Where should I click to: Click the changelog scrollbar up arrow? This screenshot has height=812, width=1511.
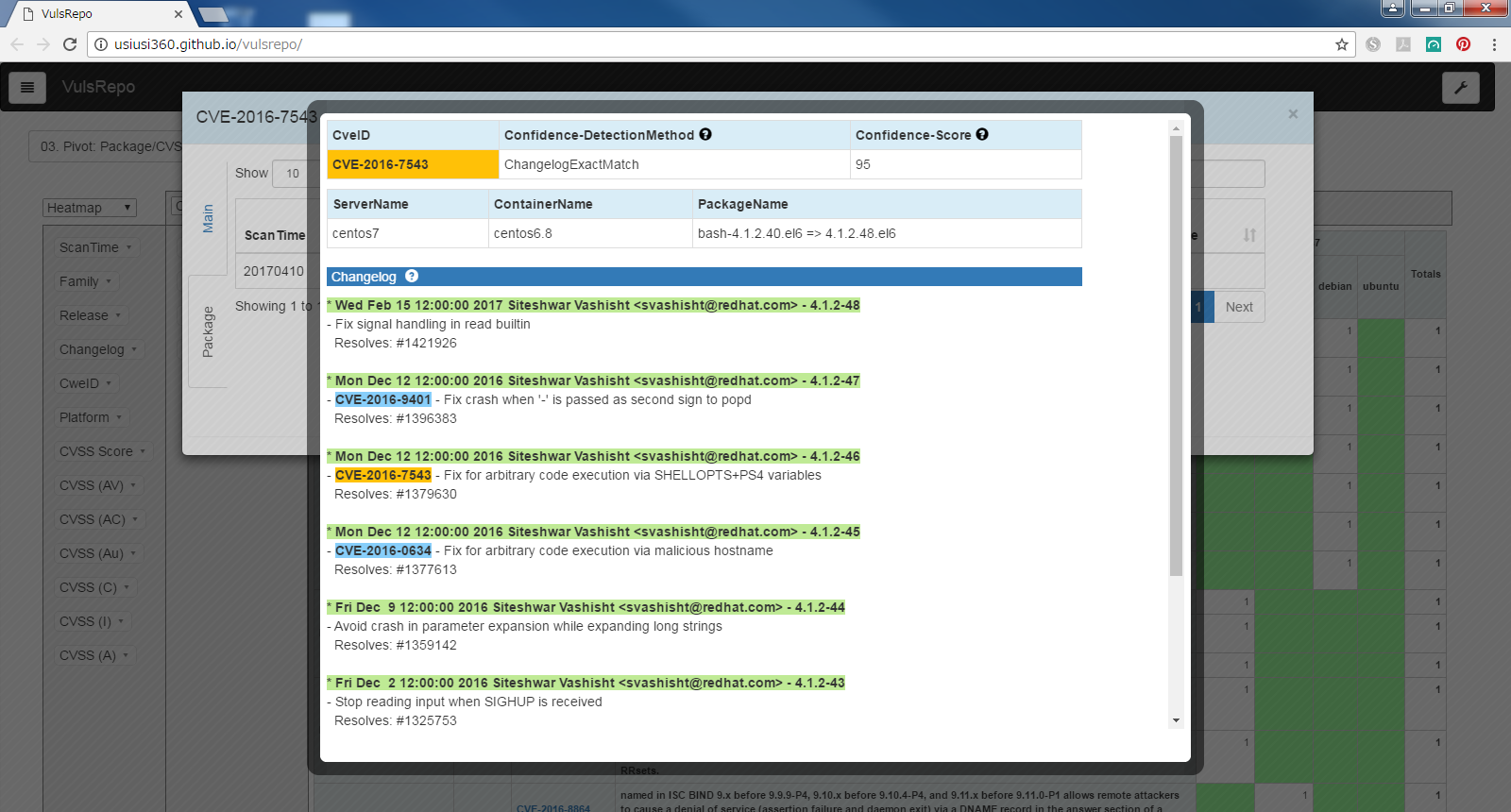tap(1176, 128)
